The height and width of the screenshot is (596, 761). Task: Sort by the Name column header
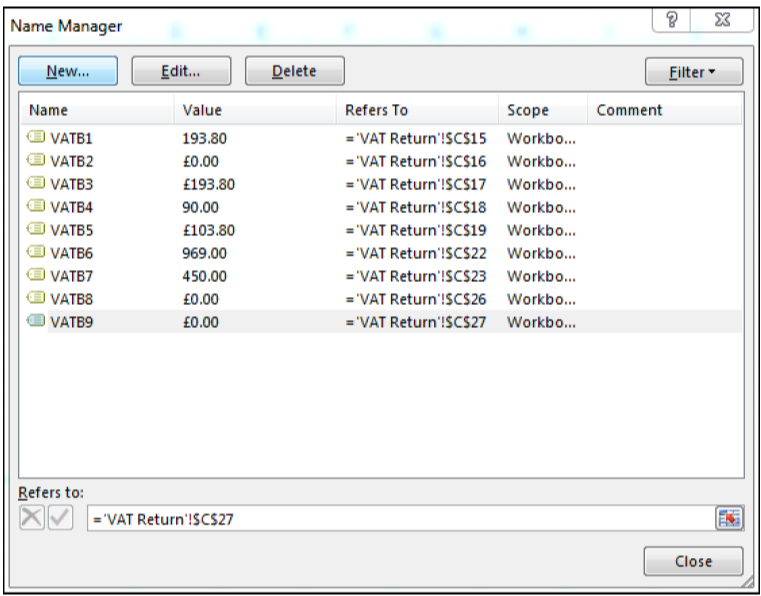97,110
